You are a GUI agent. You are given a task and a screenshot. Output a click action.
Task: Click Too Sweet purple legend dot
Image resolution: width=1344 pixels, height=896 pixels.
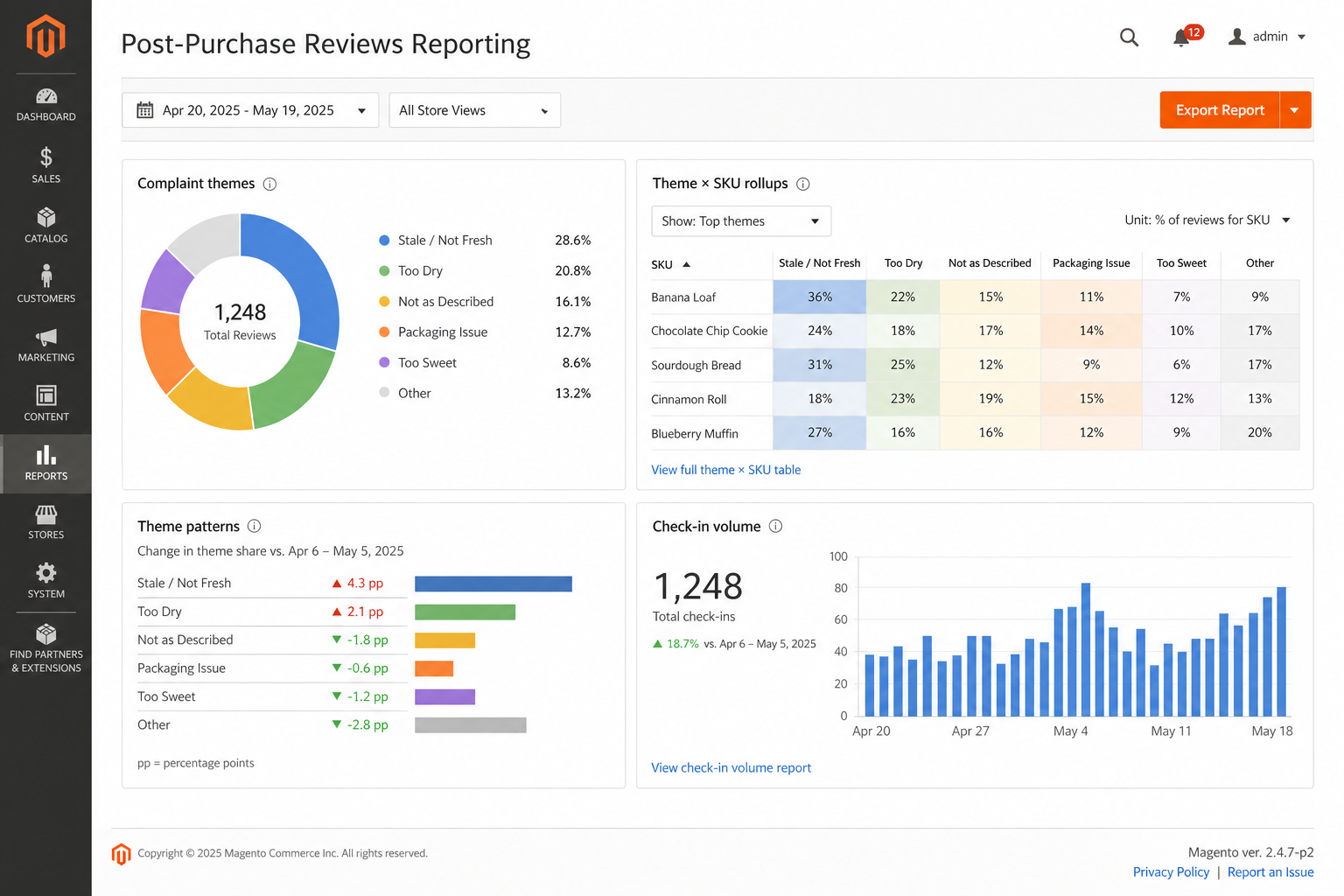tap(384, 362)
